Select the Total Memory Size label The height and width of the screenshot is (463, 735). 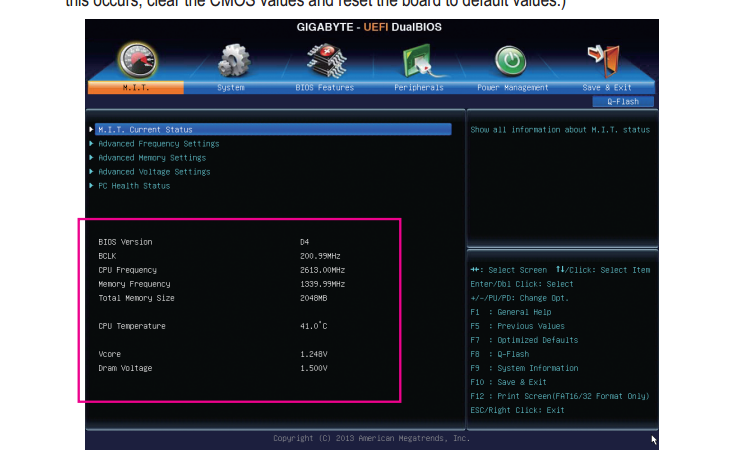click(x=136, y=298)
